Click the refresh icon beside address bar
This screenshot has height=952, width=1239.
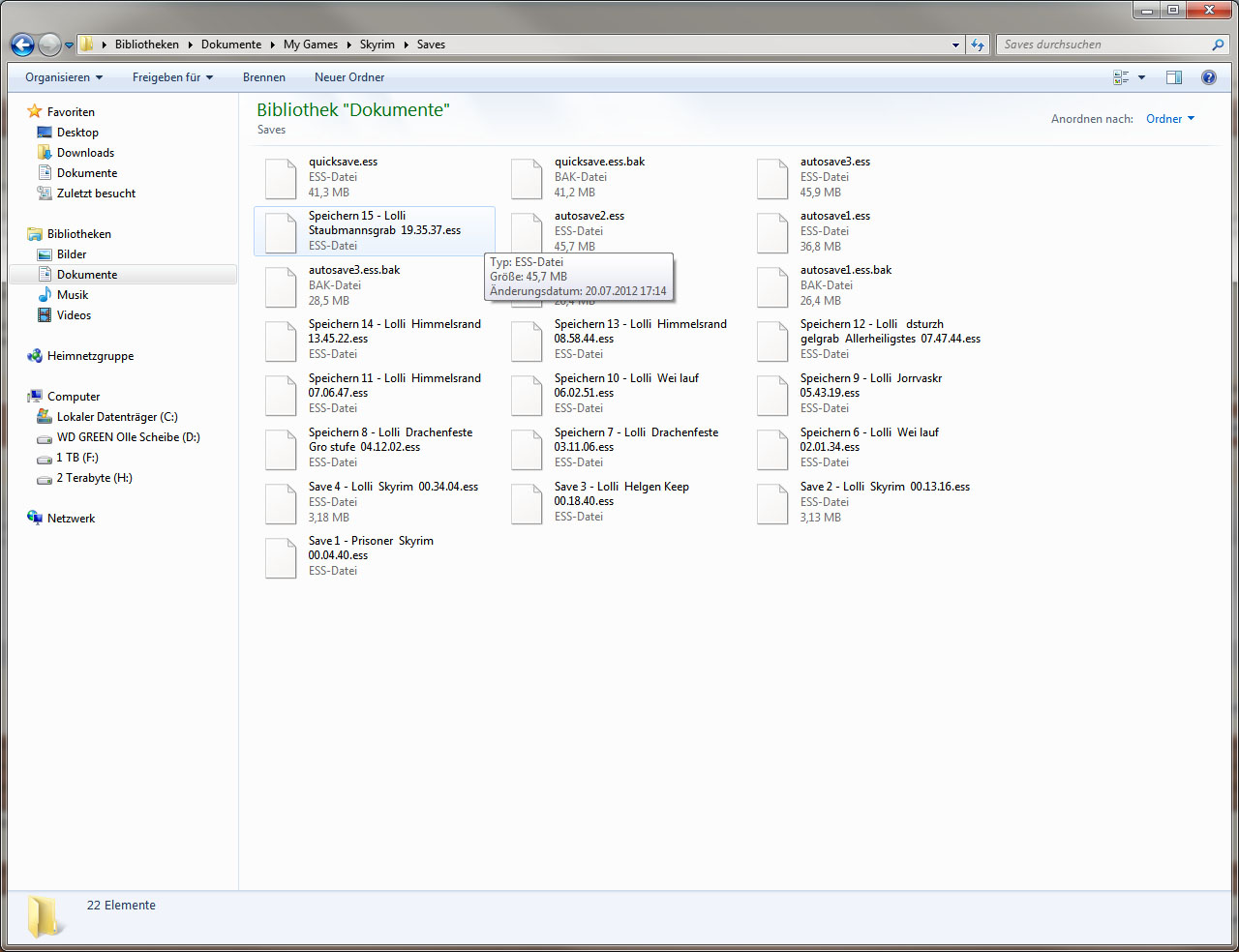point(978,45)
